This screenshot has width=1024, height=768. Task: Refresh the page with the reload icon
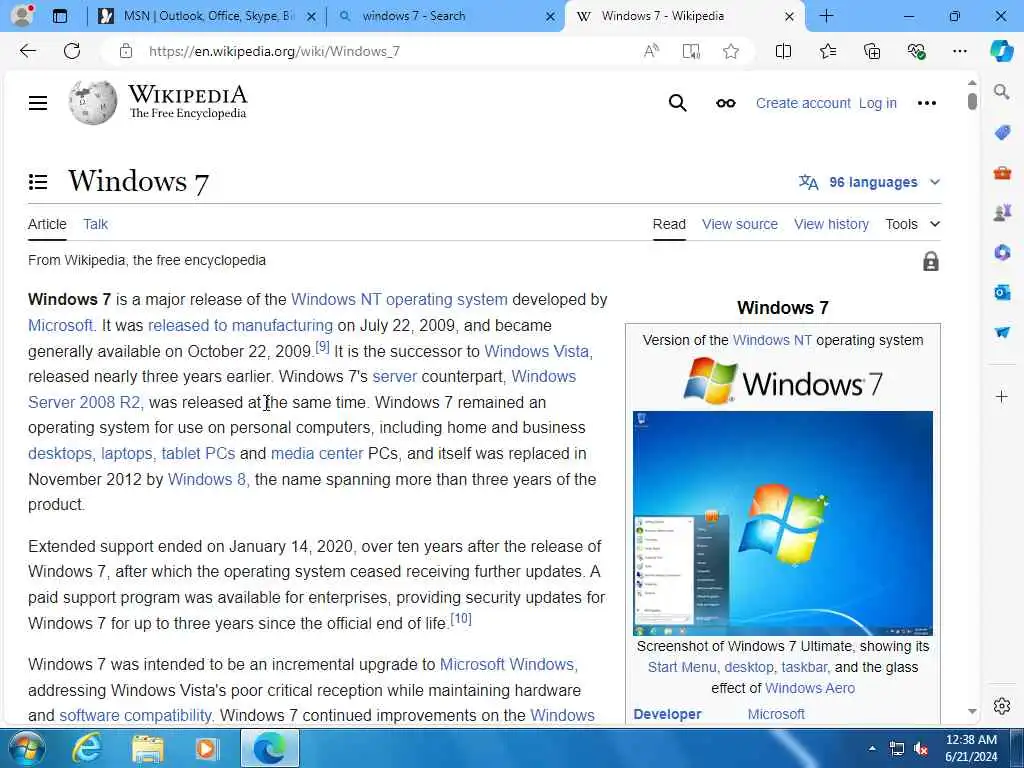coord(72,51)
